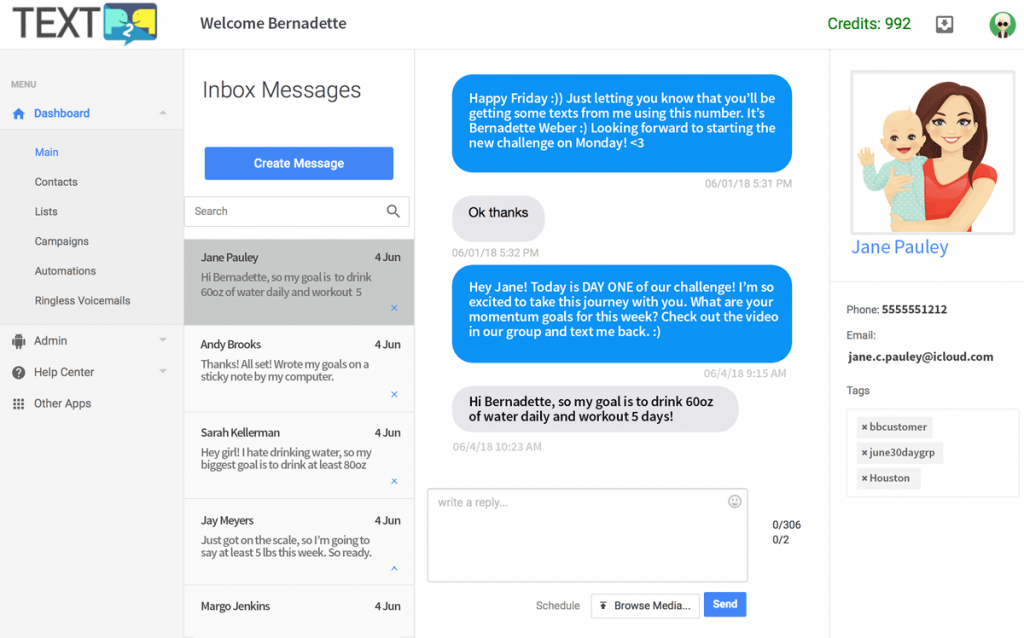The width and height of the screenshot is (1024, 638).
Task: Remove the bbcustomer tag
Action: coord(864,427)
